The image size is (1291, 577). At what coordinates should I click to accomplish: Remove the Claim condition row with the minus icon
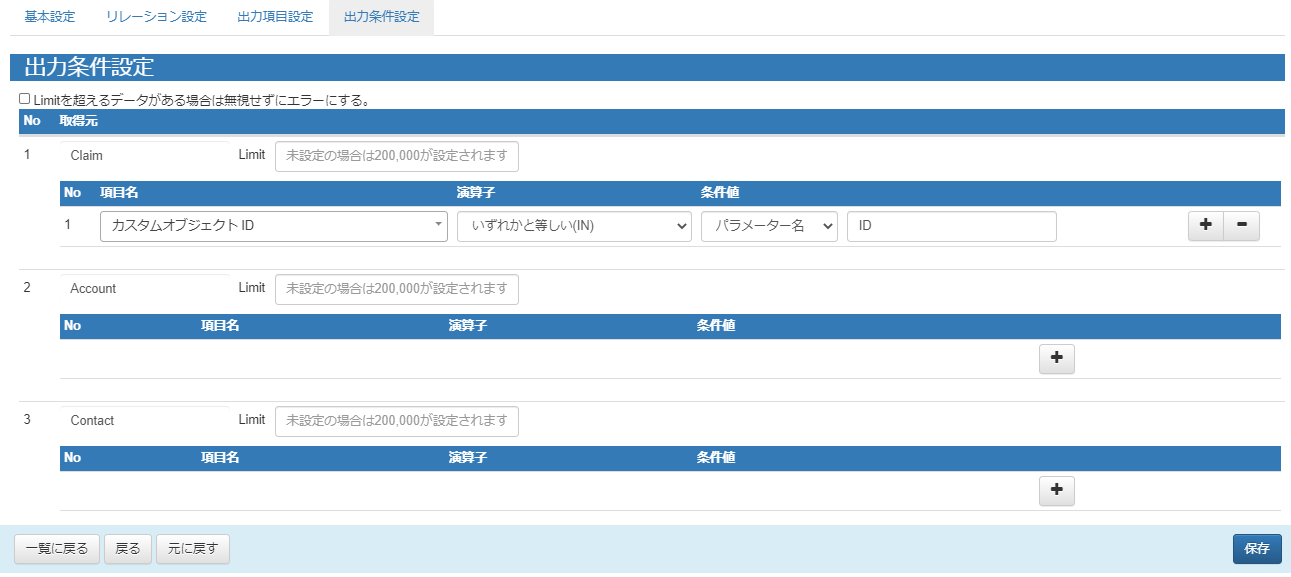(1241, 226)
